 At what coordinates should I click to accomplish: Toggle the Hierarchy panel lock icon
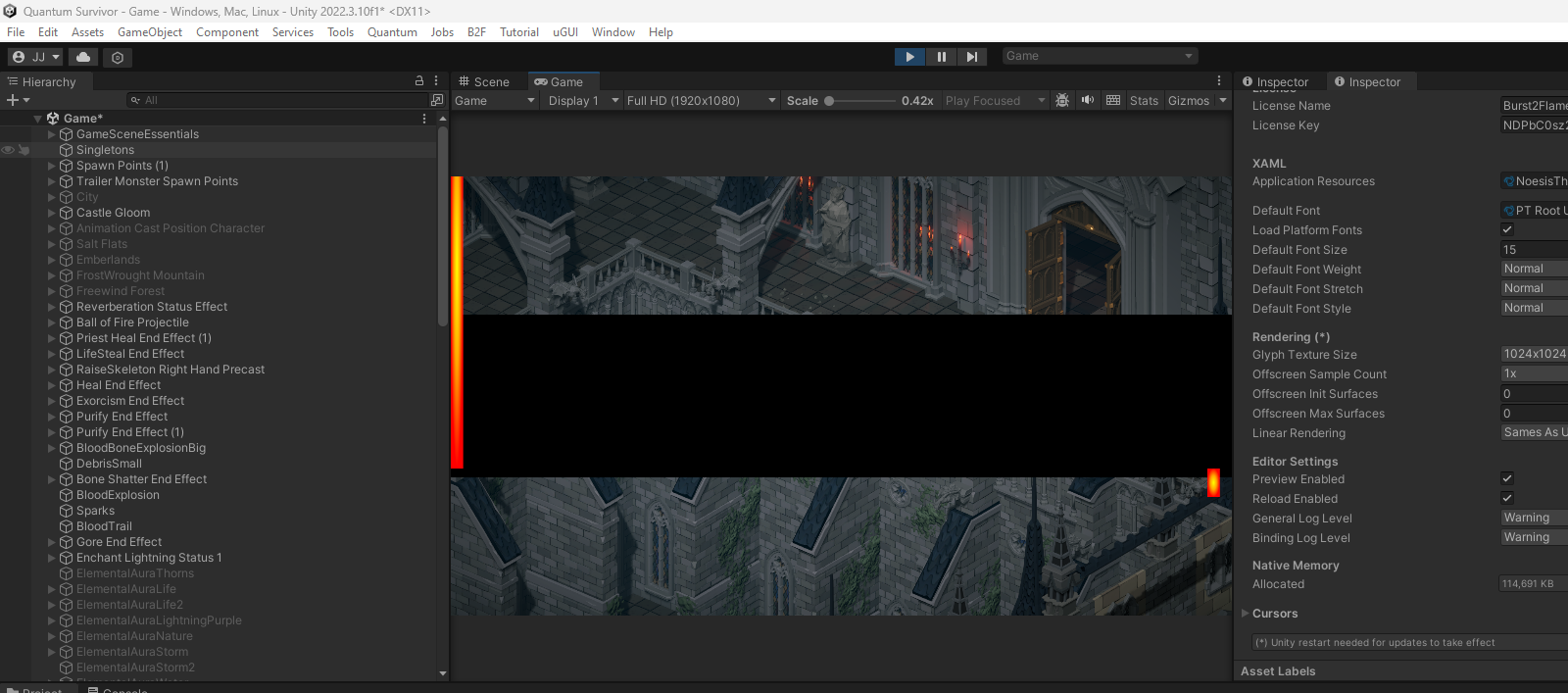(x=419, y=81)
